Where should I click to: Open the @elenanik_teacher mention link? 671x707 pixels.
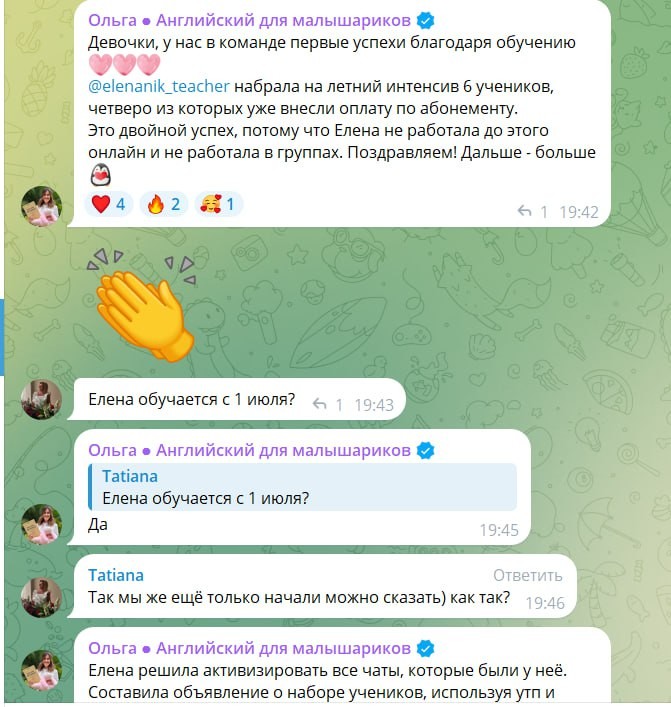click(159, 86)
